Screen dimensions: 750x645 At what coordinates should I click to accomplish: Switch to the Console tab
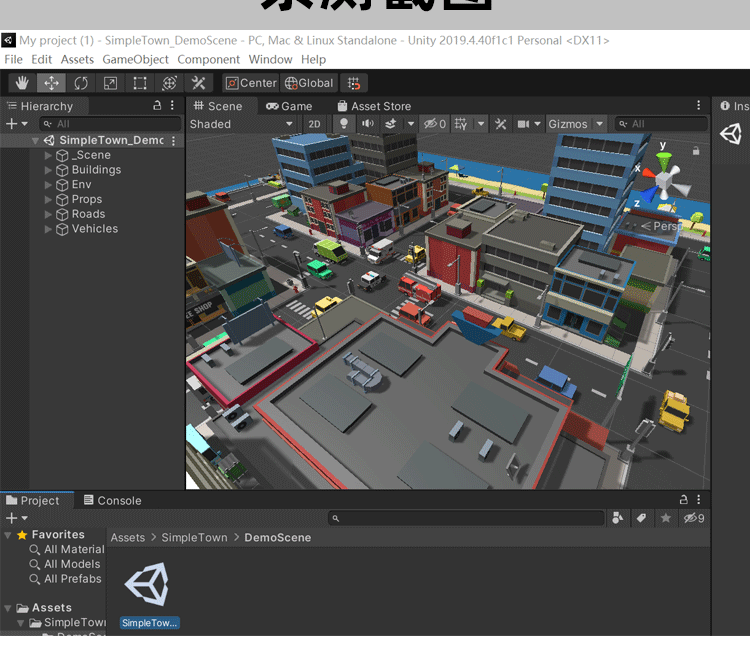[x=118, y=501]
